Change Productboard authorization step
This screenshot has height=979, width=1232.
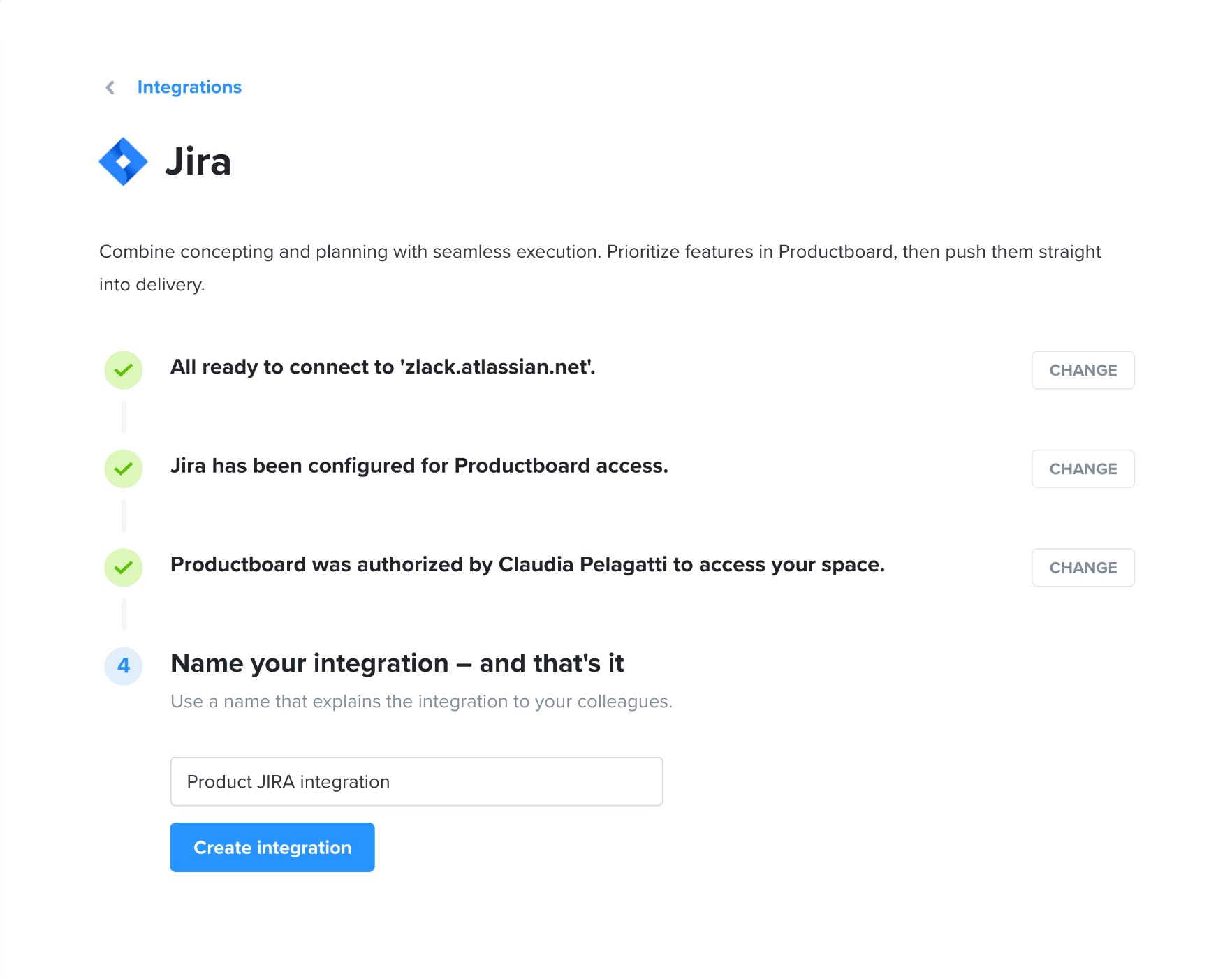1083,568
